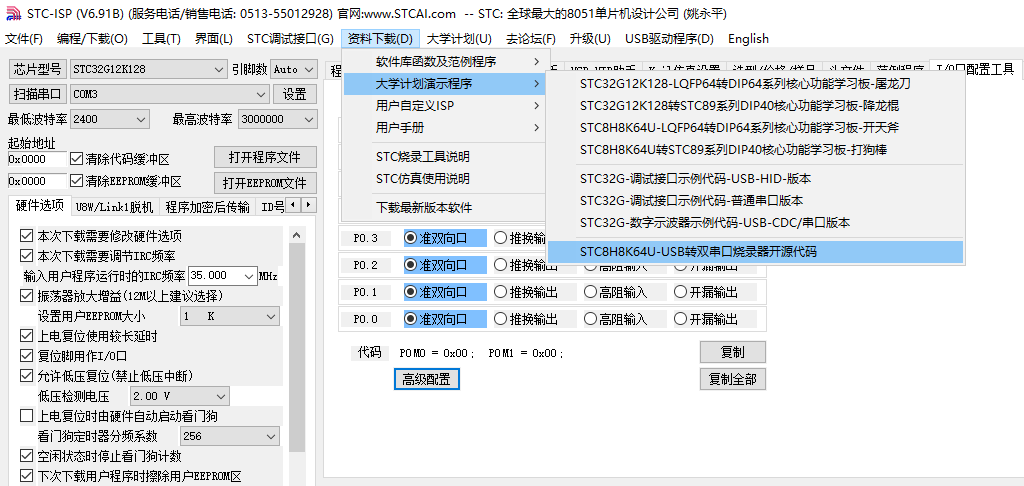1024x486 pixels.
Task: Expand 用户手册 submenu
Action: [446, 127]
